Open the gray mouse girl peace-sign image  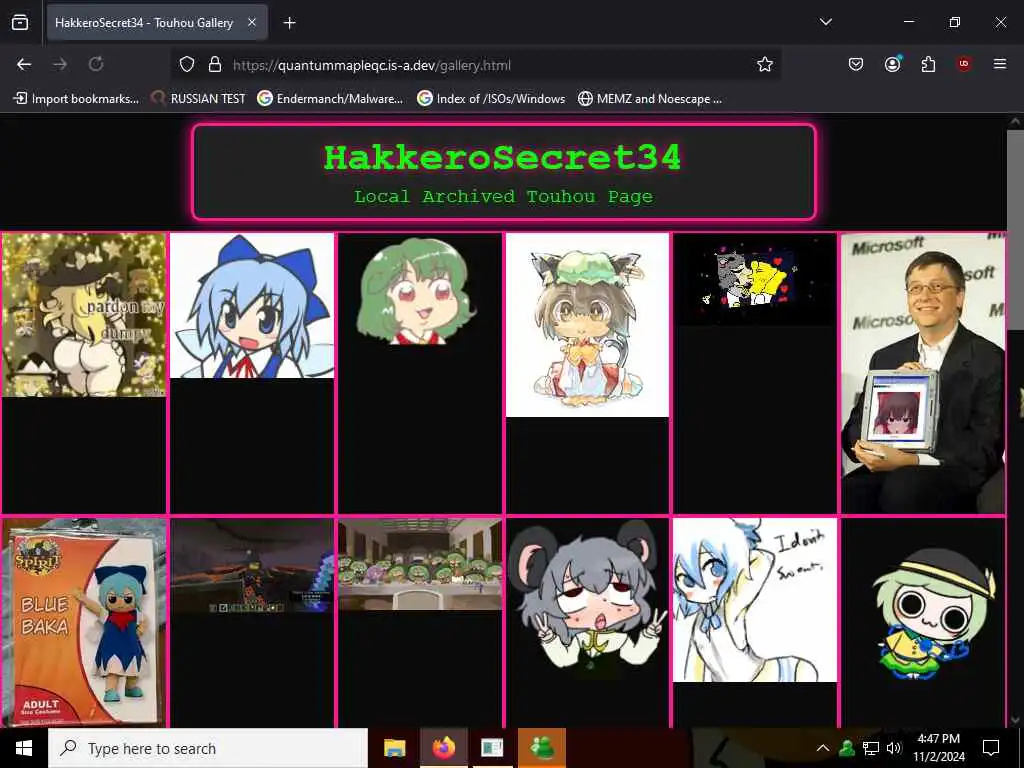click(587, 601)
